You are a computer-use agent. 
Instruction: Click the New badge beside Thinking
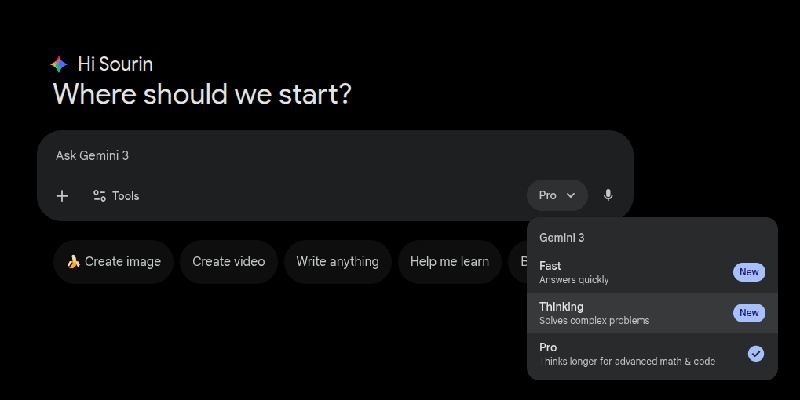(748, 313)
